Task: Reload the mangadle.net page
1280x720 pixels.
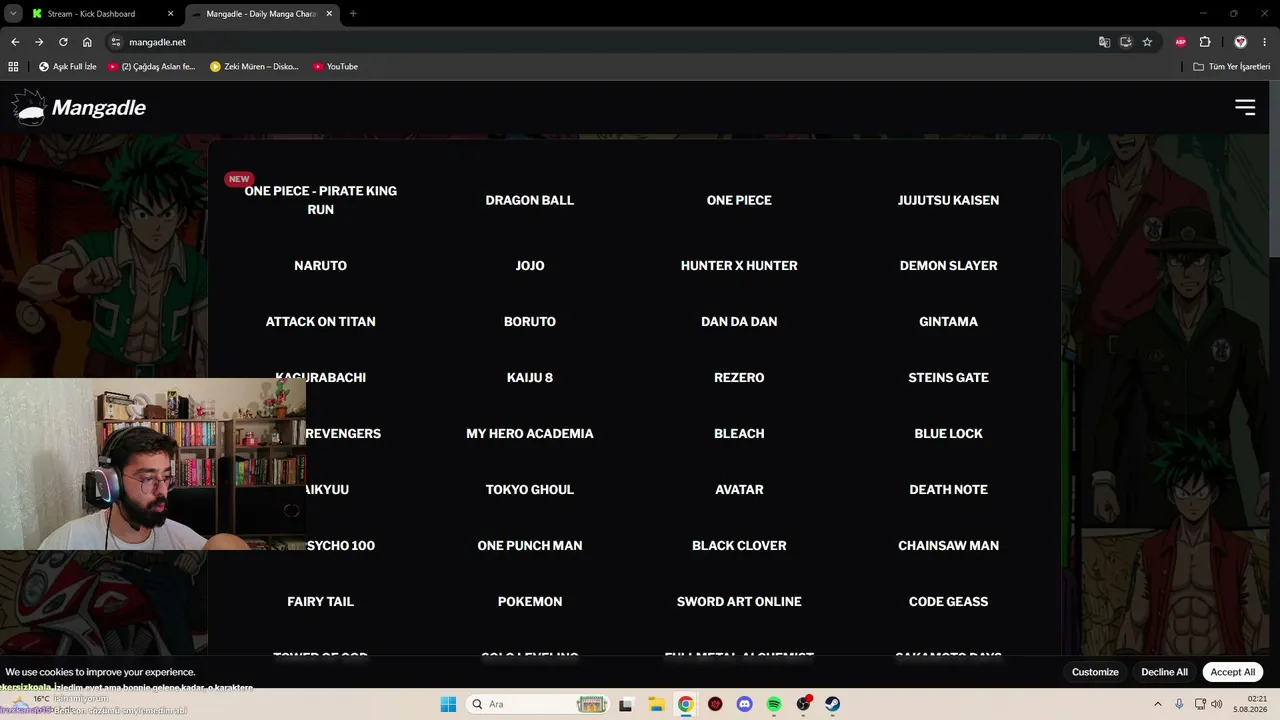Action: (63, 42)
